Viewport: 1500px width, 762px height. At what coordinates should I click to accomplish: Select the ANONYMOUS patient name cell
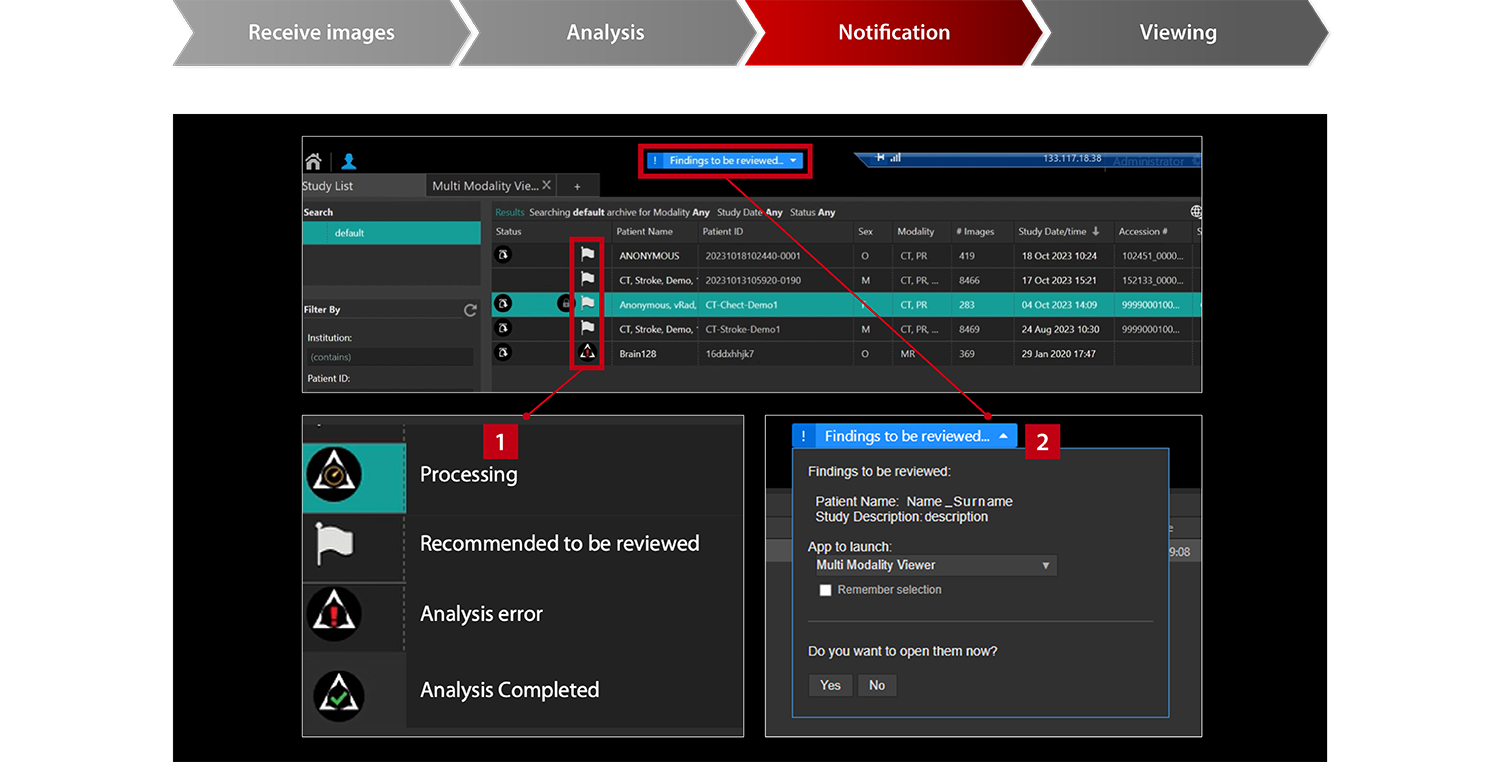649,255
